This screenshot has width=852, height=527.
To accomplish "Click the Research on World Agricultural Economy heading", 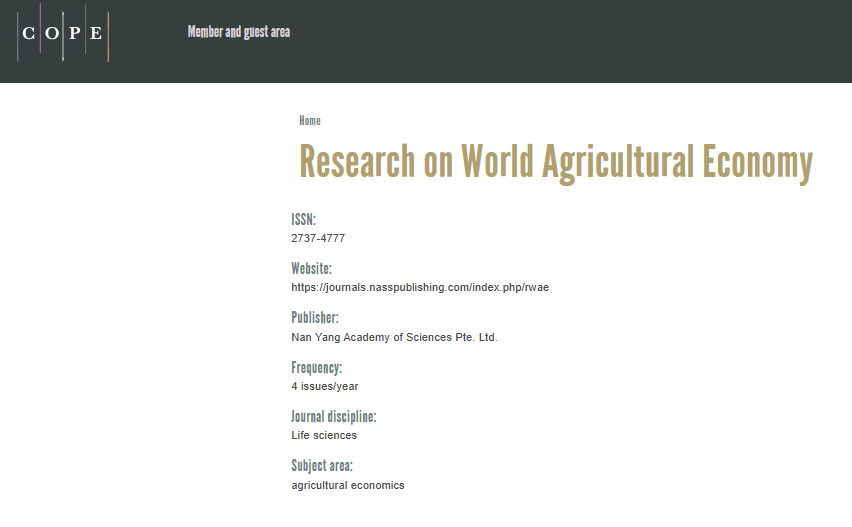I will [x=556, y=162].
